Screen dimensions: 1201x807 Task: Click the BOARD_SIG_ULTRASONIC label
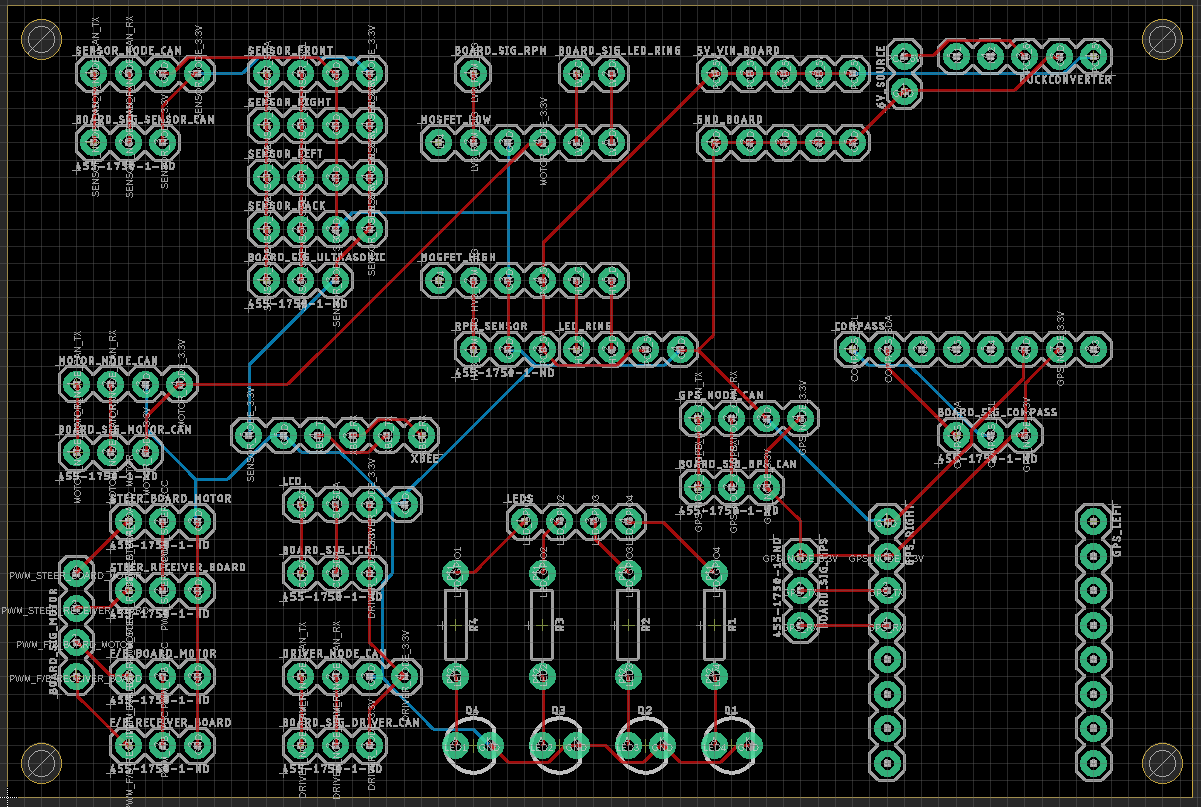[x=316, y=258]
